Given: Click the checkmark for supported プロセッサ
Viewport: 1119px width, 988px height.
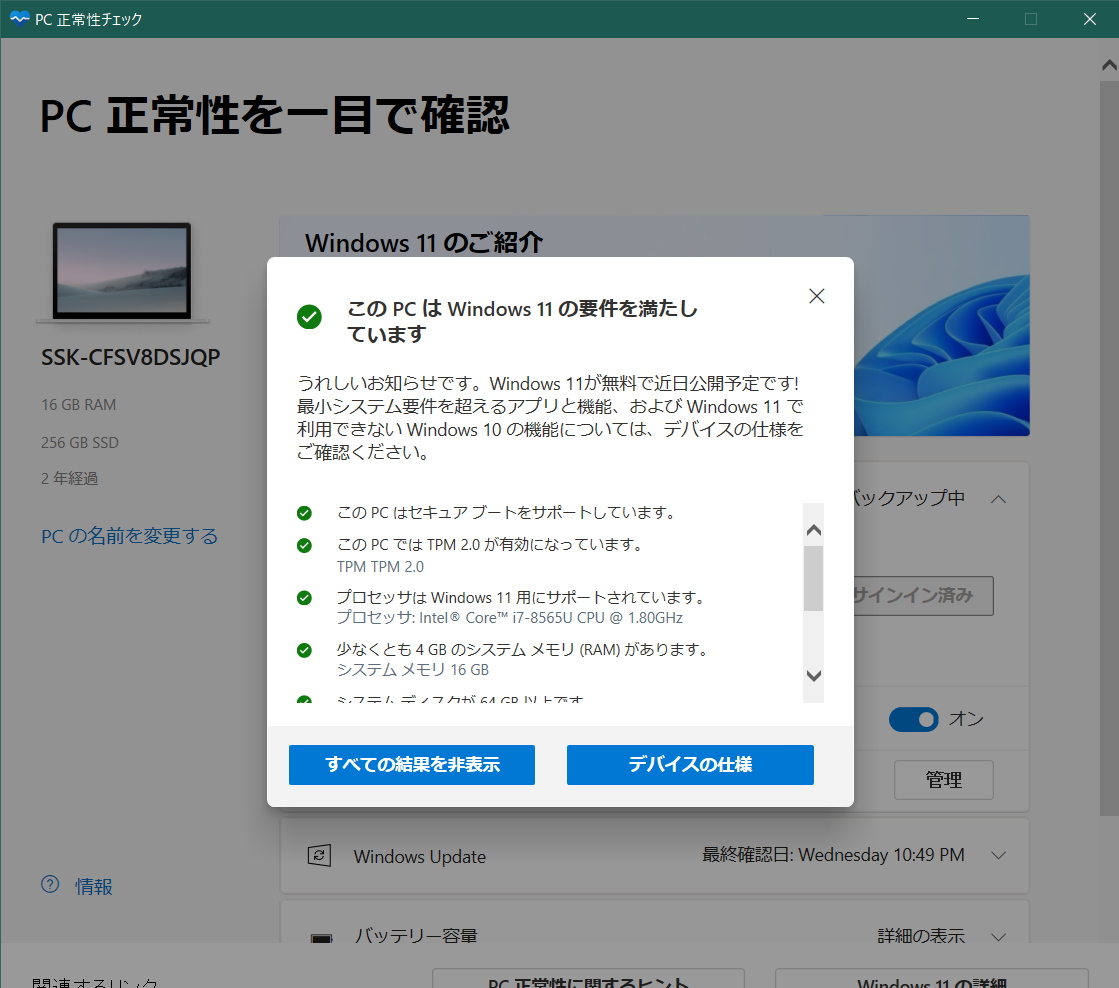Looking at the screenshot, I should 304,598.
